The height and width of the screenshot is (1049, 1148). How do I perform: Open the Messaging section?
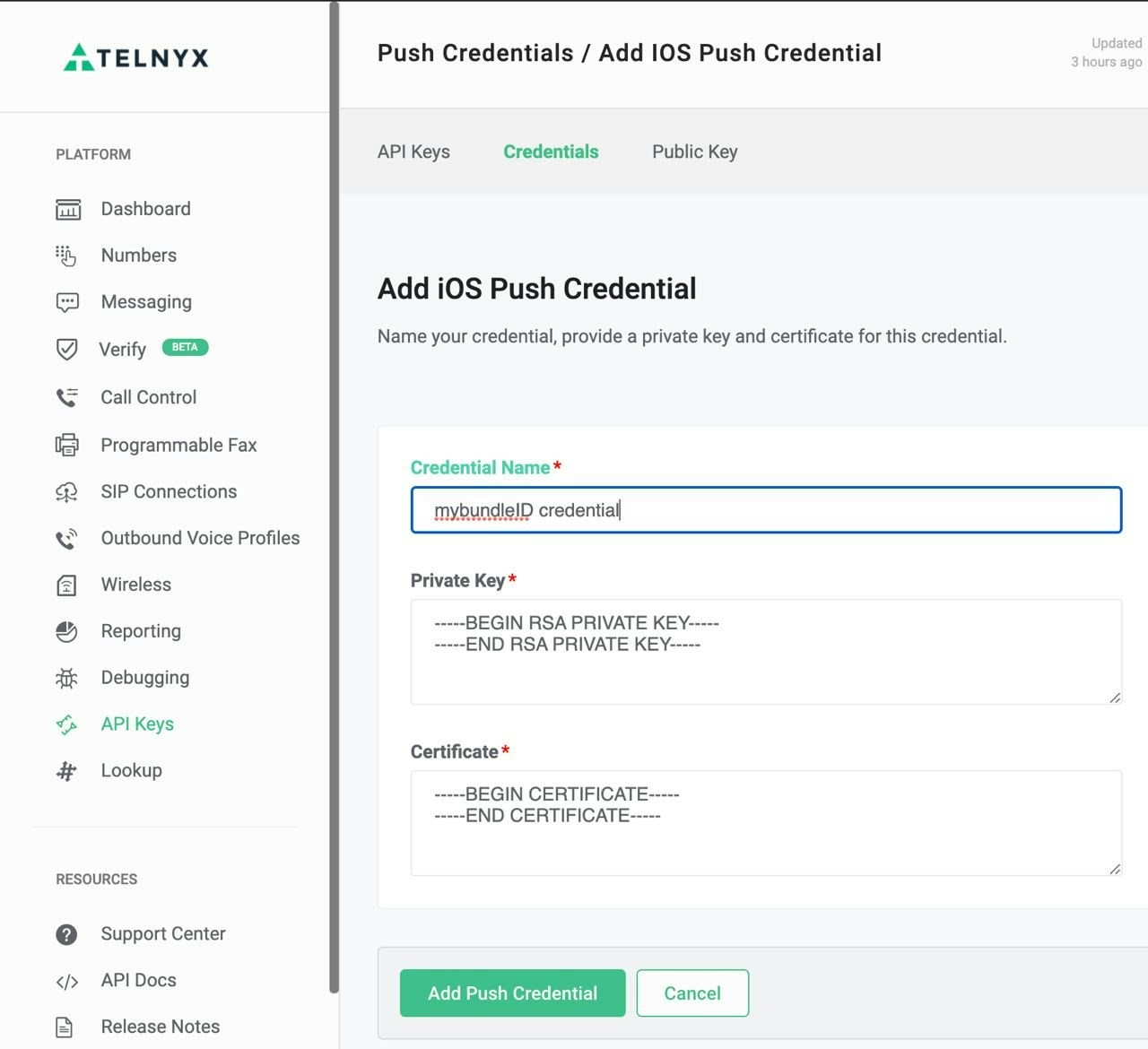tap(146, 302)
